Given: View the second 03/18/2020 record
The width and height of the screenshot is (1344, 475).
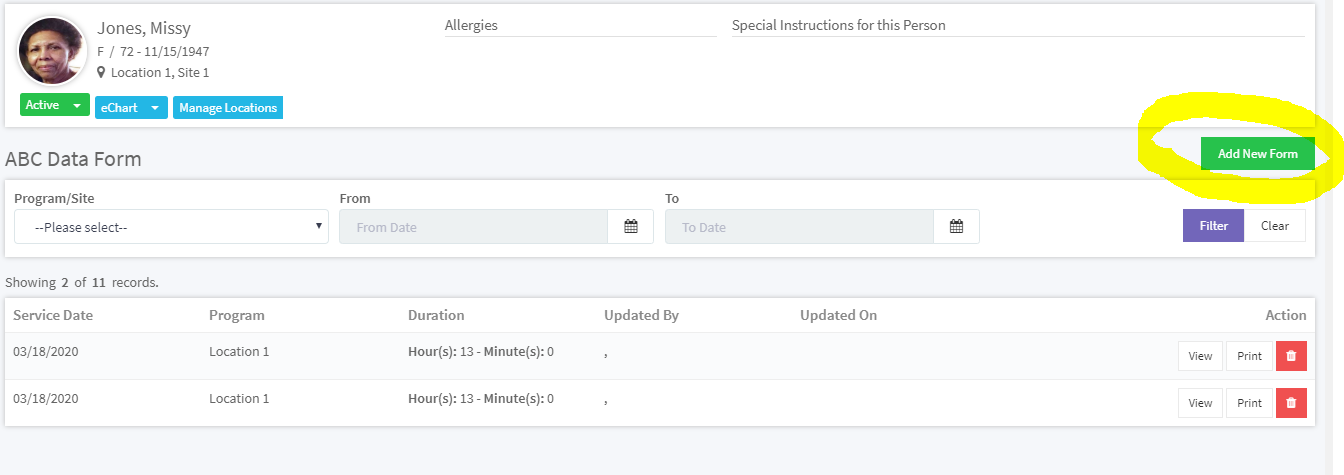Looking at the screenshot, I should pyautogui.click(x=1200, y=403).
